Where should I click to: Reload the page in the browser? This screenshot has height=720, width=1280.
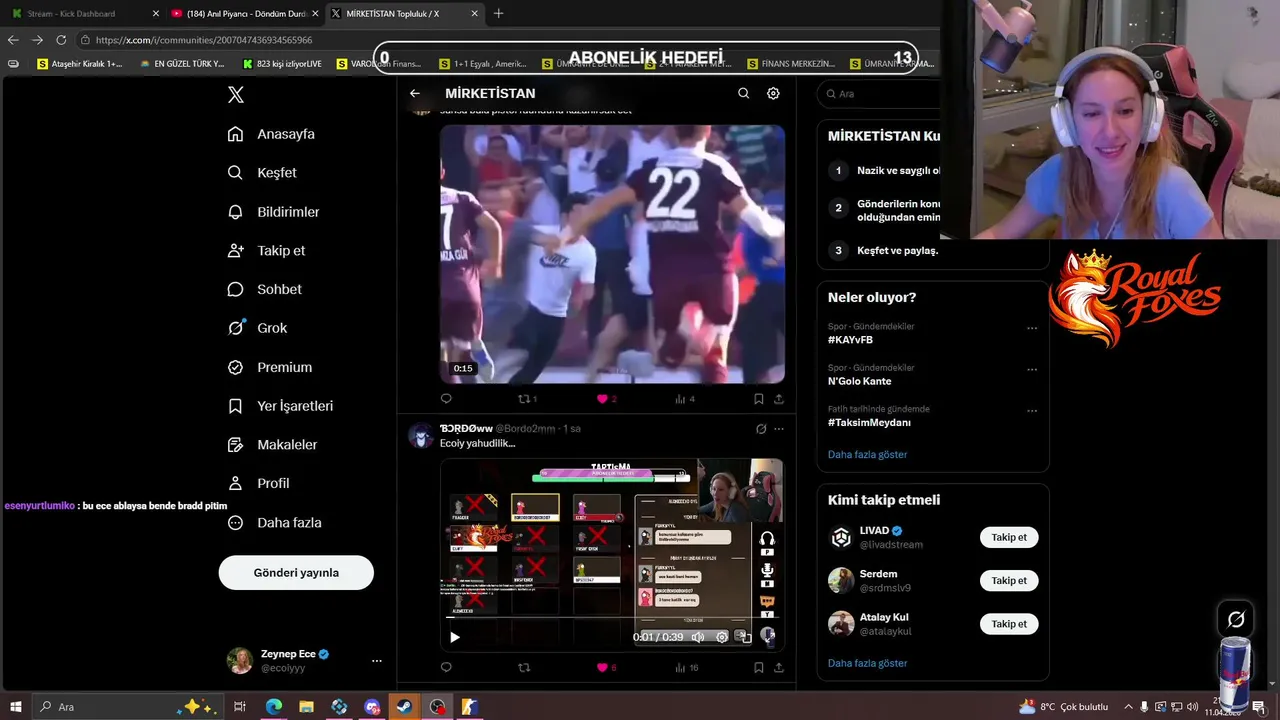click(61, 40)
